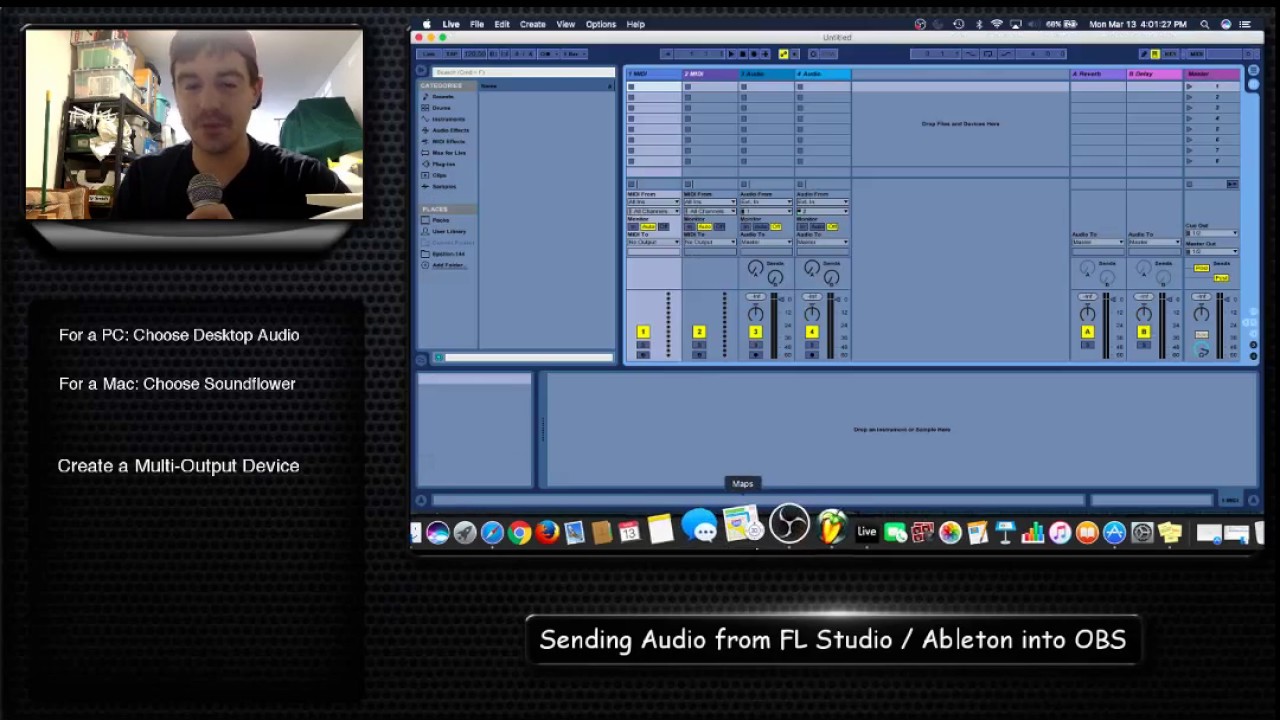Toggle return track A activator

[1087, 332]
